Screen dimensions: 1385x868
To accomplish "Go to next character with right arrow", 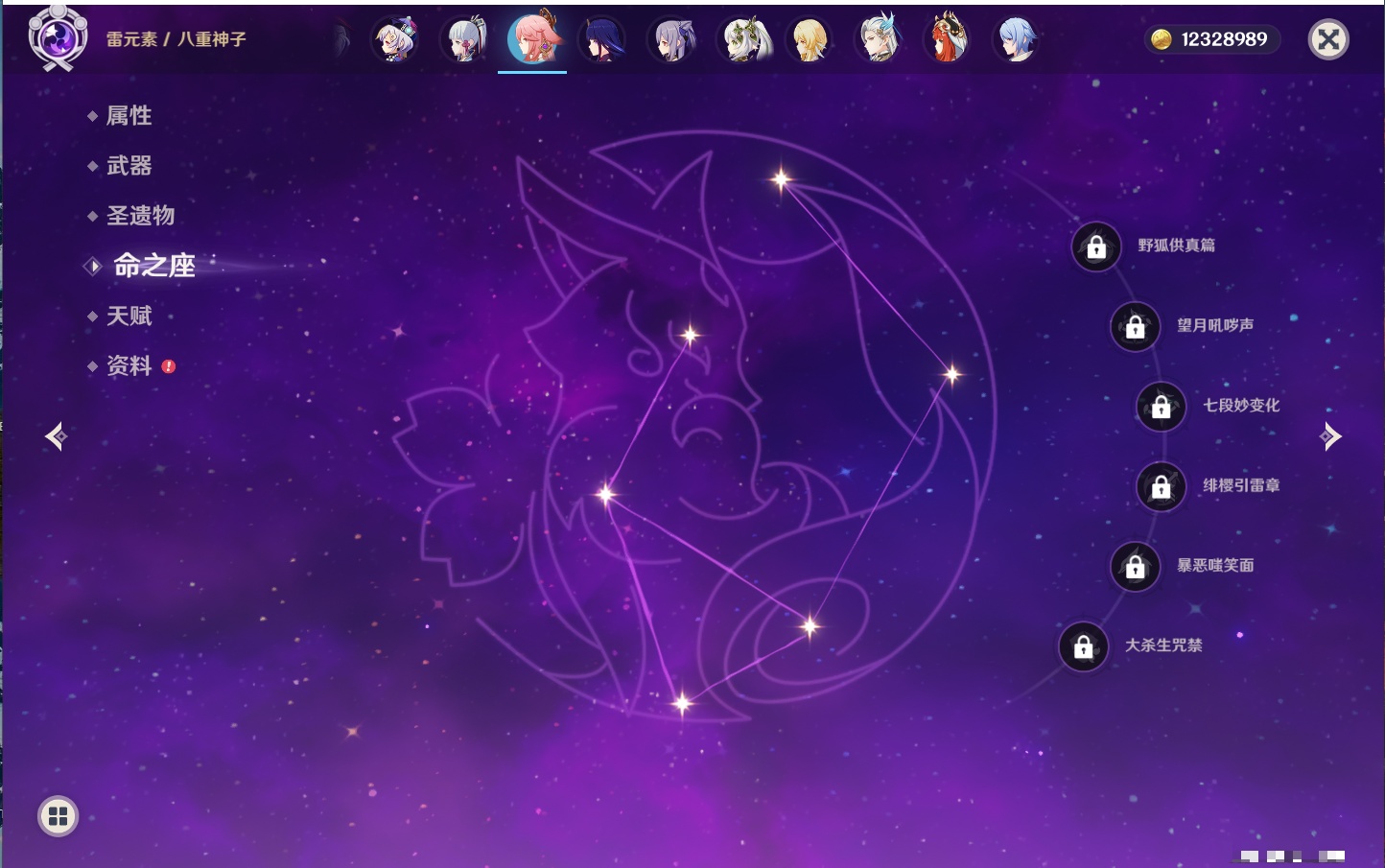I will [1330, 436].
